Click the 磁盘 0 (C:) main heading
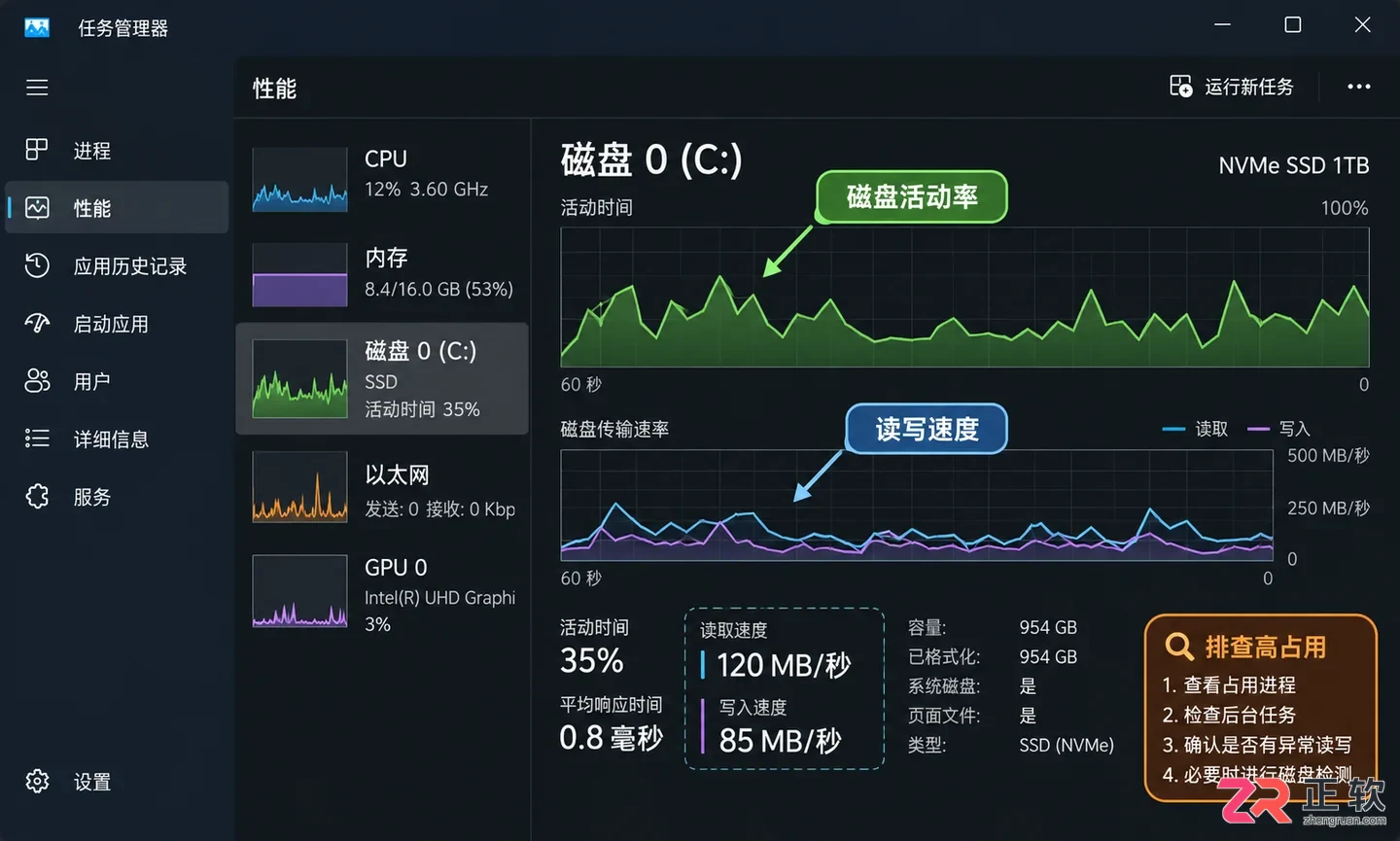 (651, 159)
